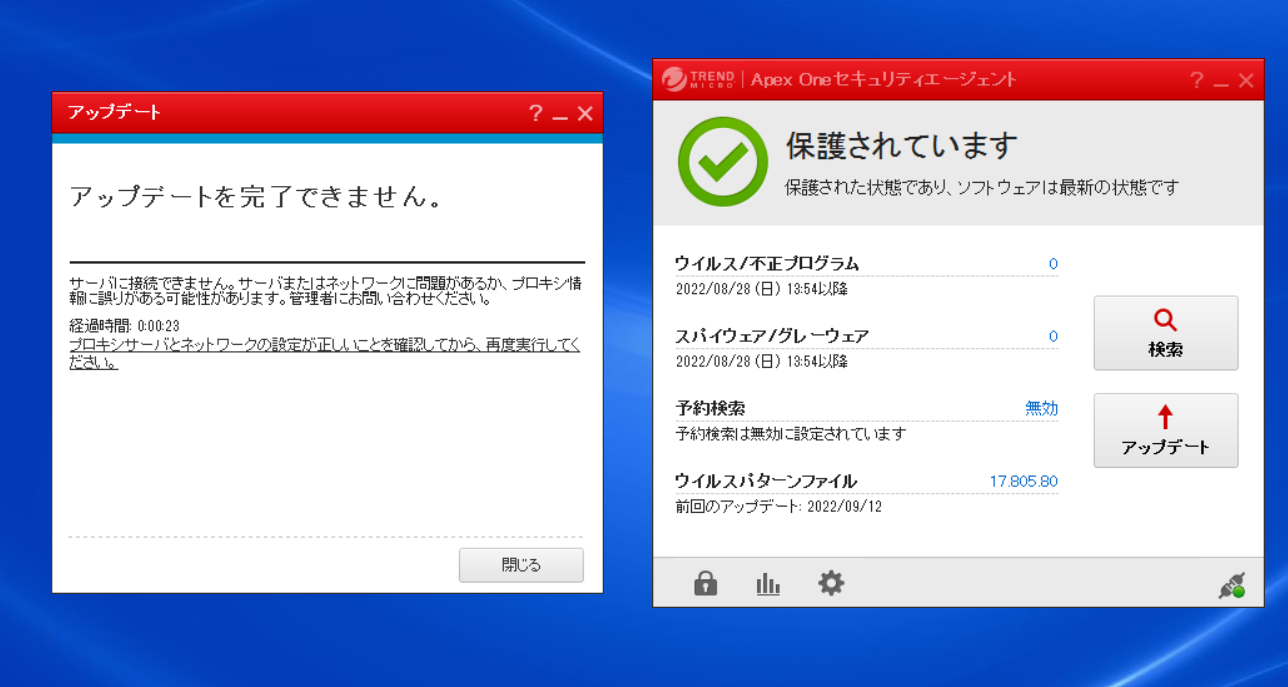This screenshot has width=1288, height=687.
Task: Click the spyware/grayware count 0 link
Action: pos(1051,336)
